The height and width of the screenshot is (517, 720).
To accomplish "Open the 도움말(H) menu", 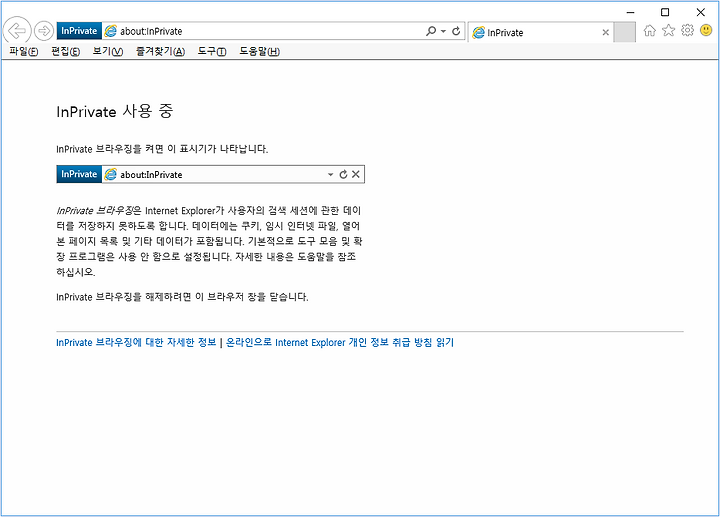I will [259, 51].
